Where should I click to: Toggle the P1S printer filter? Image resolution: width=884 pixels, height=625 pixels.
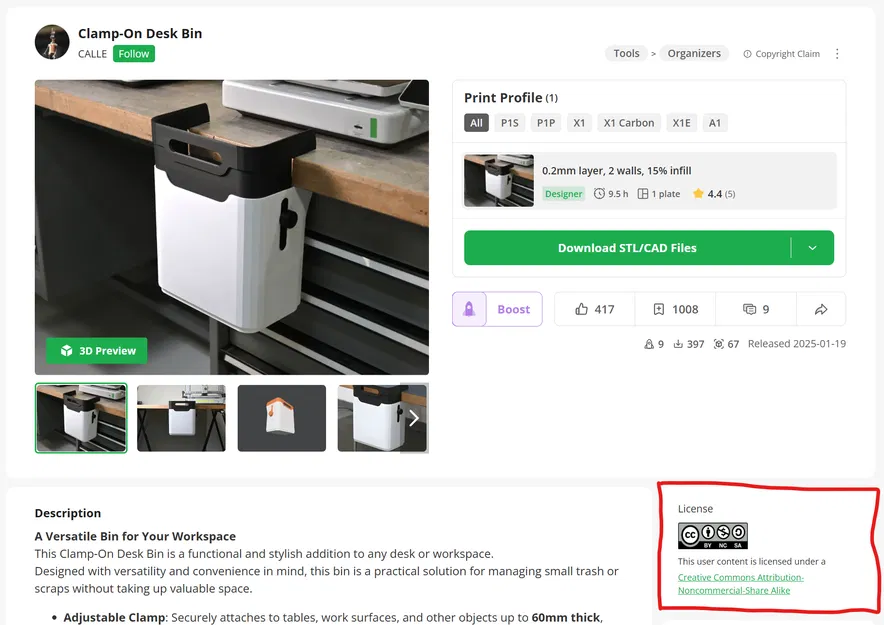[509, 122]
